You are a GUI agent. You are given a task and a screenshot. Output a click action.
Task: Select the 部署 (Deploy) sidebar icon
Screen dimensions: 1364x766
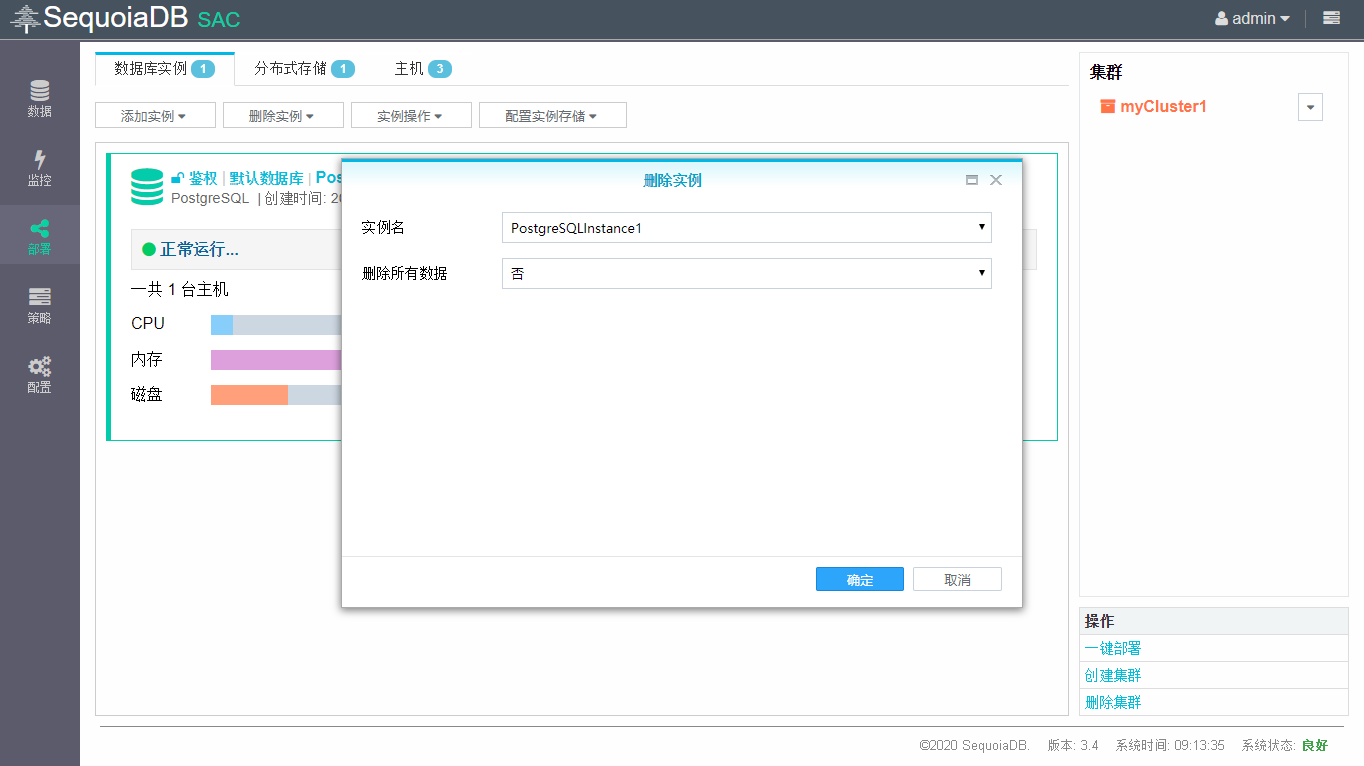[39, 236]
